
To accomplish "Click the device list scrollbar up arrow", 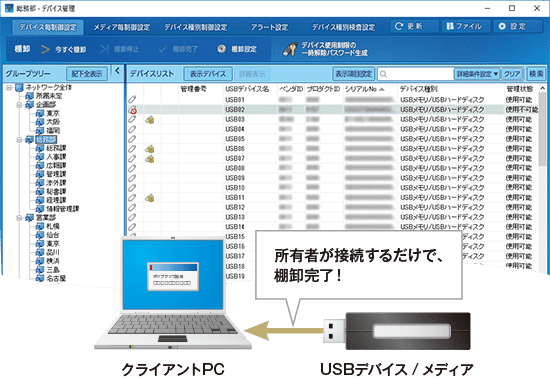I will pyautogui.click(x=543, y=88).
